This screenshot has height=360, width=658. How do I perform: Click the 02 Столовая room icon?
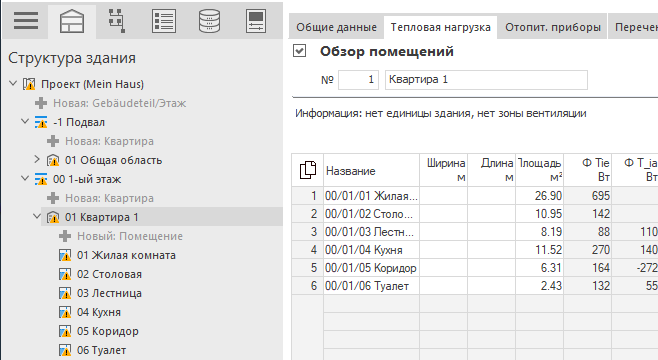[65, 274]
